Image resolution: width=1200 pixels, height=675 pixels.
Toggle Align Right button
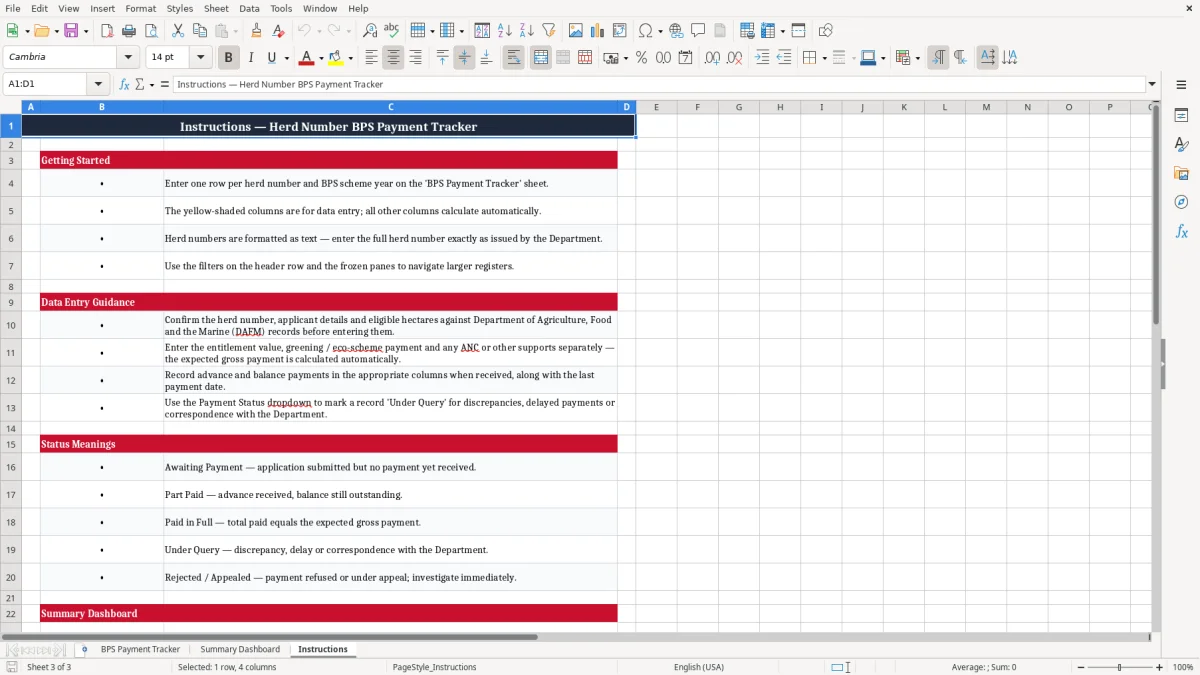coord(415,58)
